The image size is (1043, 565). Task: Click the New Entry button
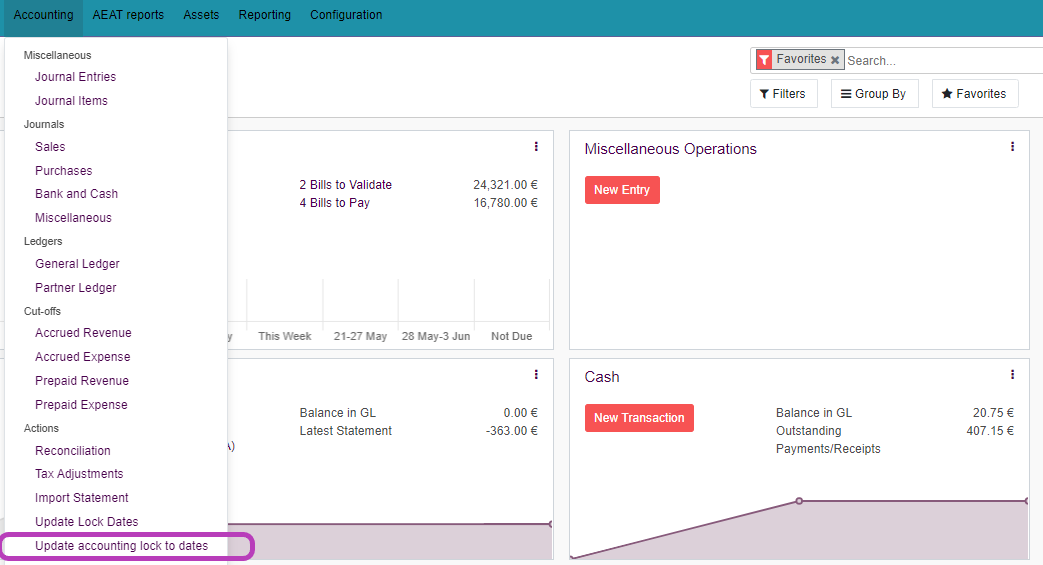[622, 190]
